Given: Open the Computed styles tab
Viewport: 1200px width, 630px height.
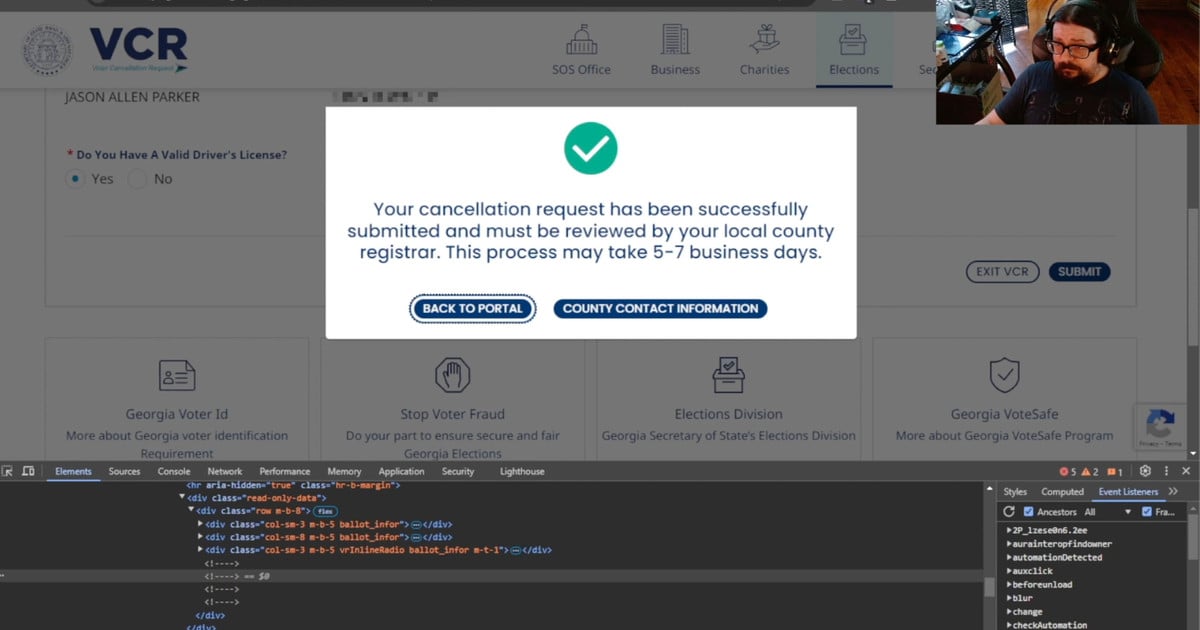Looking at the screenshot, I should click(1062, 491).
